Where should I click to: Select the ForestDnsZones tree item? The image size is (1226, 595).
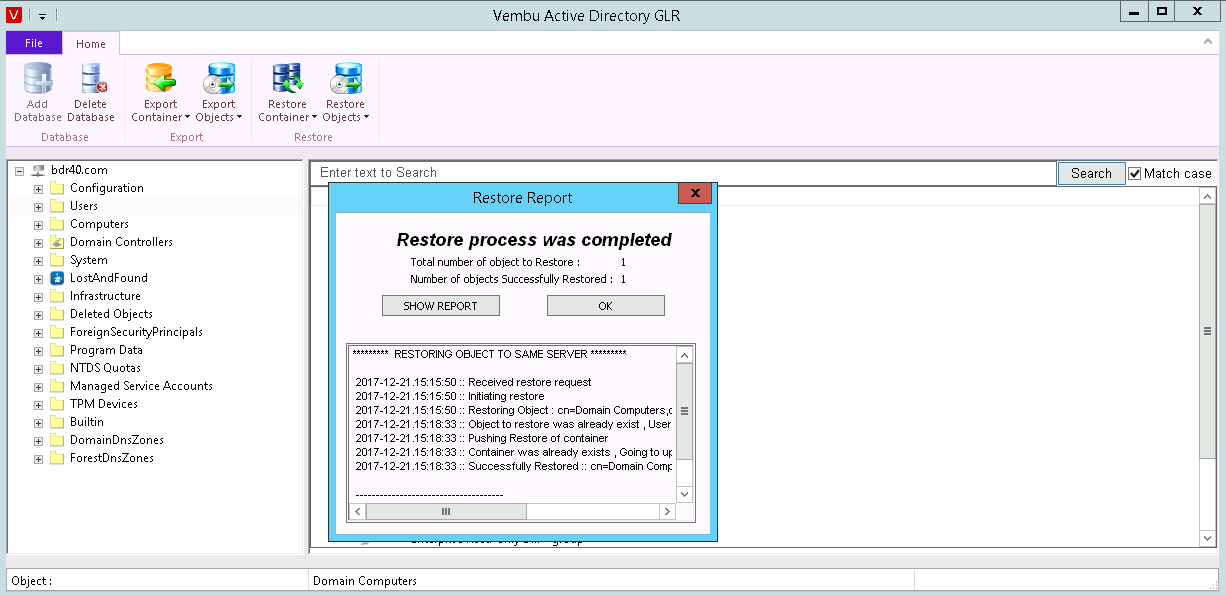pyautogui.click(x=112, y=458)
